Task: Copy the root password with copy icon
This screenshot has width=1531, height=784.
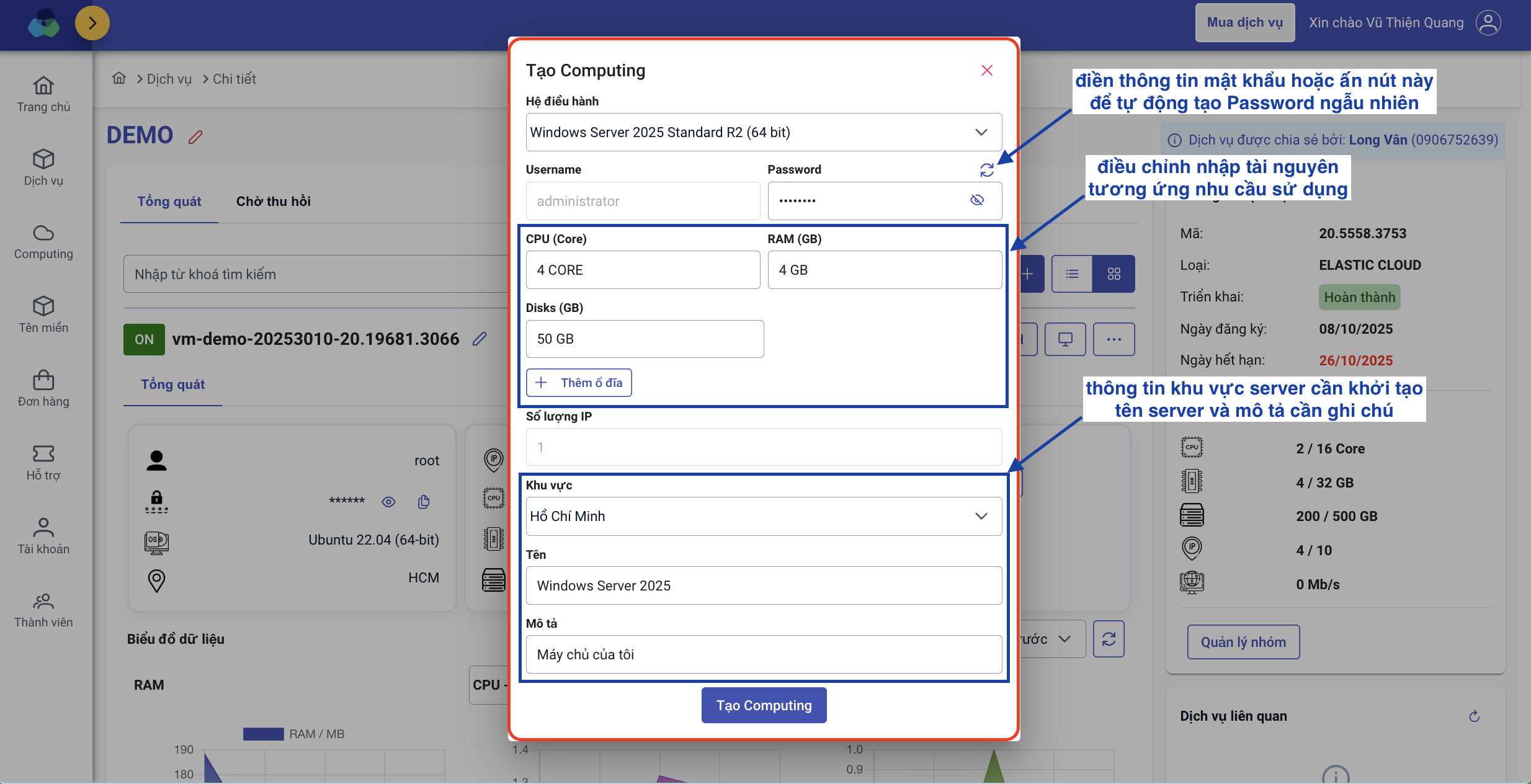Action: (x=424, y=502)
